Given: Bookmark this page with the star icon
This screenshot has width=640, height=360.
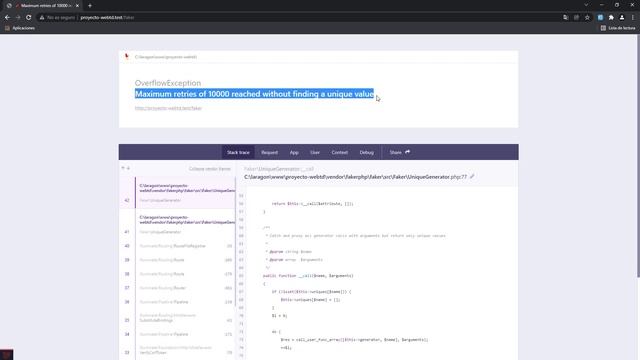Looking at the screenshot, I should (587, 18).
